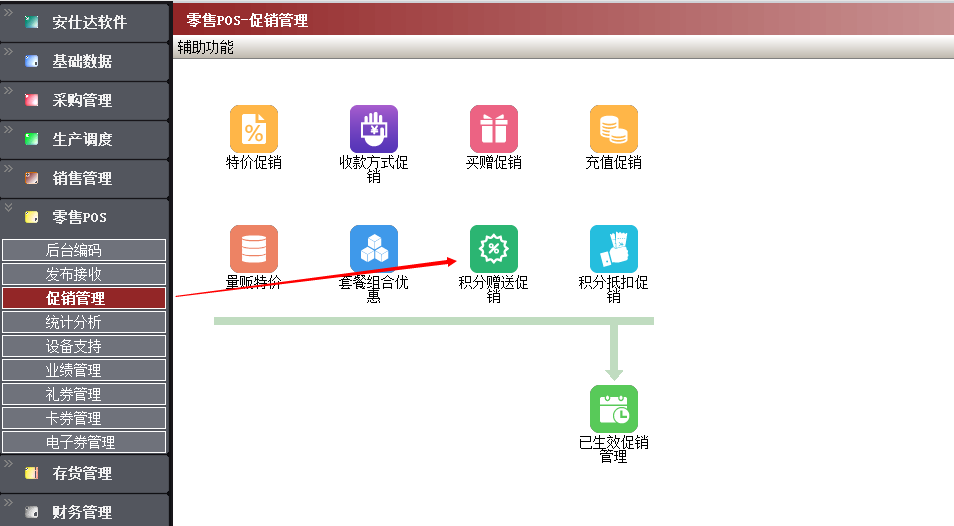Open 业绩管理 in the sidebar
Screen dimensions: 954x526
(x=84, y=370)
